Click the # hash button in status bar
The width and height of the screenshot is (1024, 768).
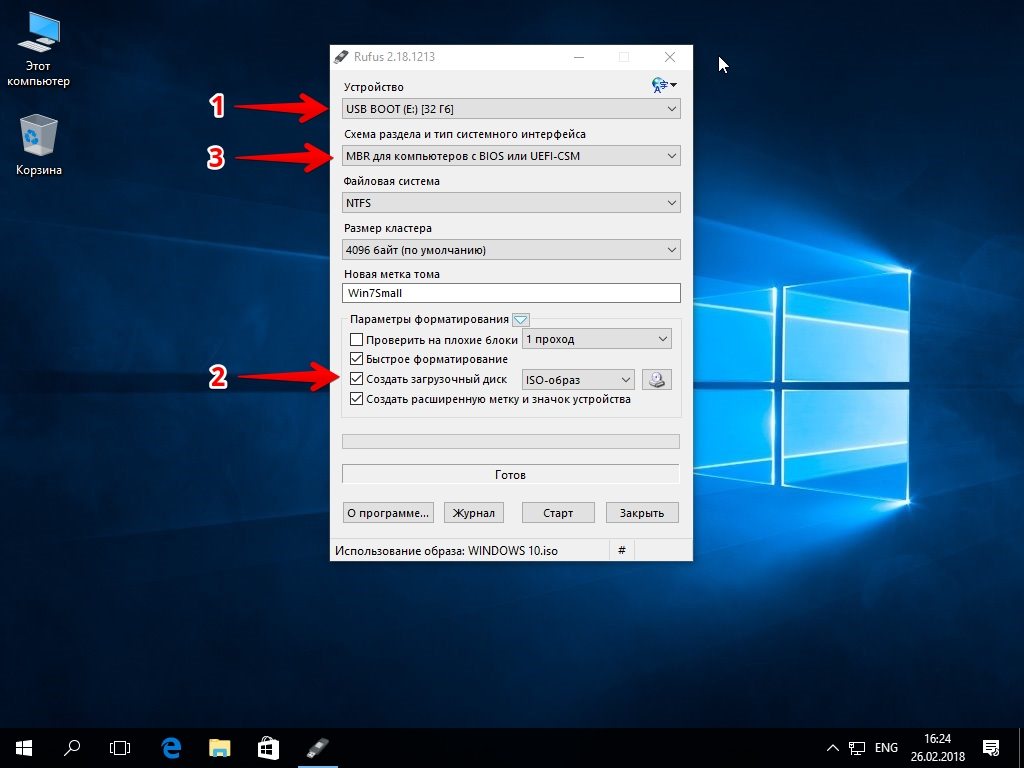coord(622,551)
